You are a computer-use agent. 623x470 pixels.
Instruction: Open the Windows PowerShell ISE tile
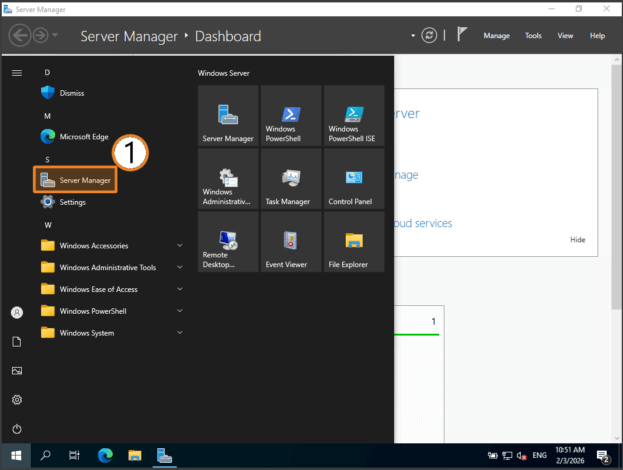[354, 116]
